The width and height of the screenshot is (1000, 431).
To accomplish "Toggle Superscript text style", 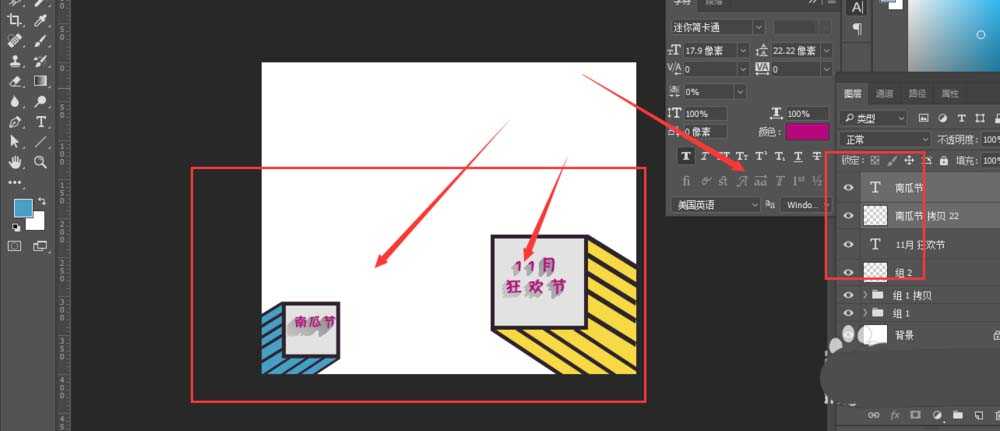I will [761, 156].
